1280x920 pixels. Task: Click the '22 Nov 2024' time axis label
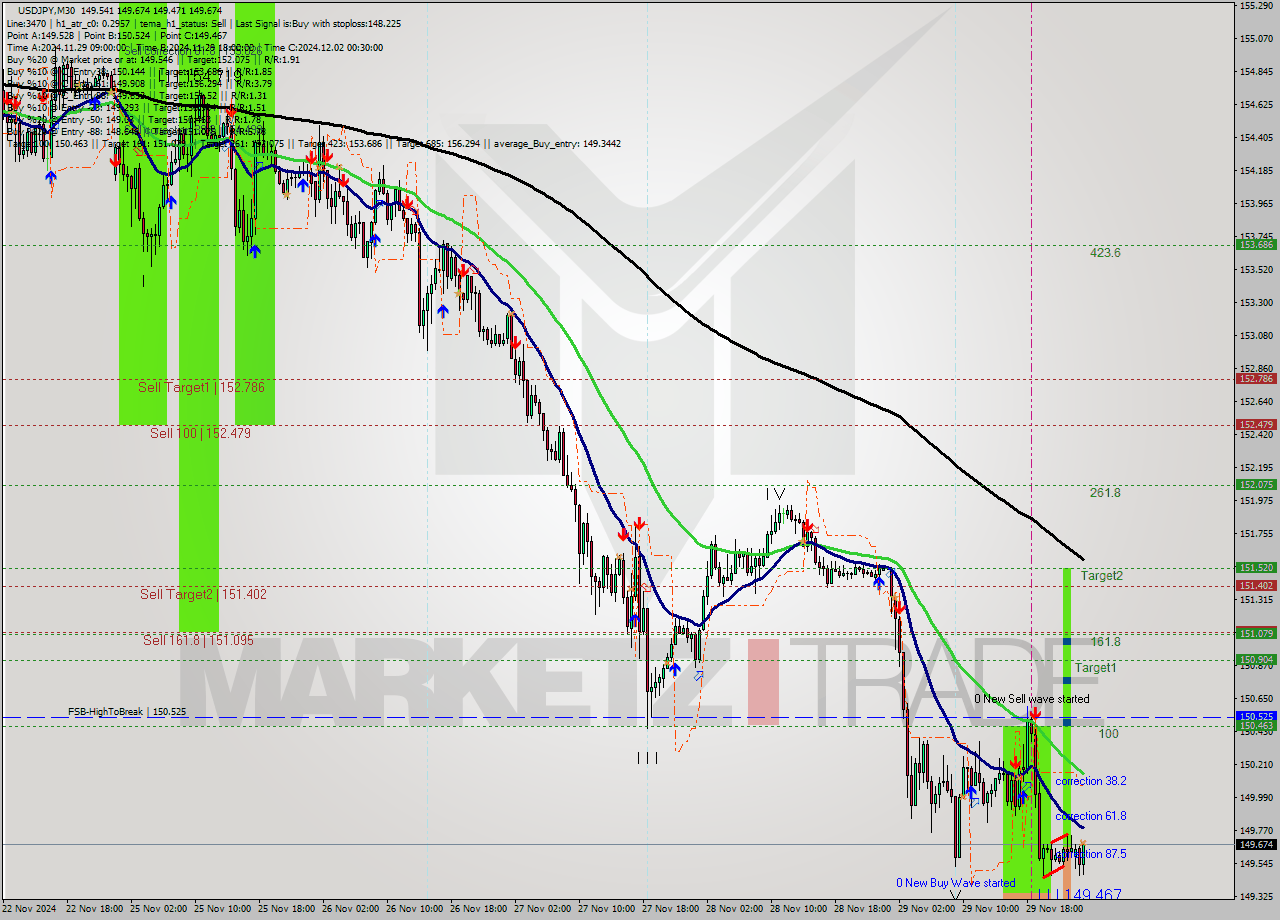pyautogui.click(x=28, y=909)
